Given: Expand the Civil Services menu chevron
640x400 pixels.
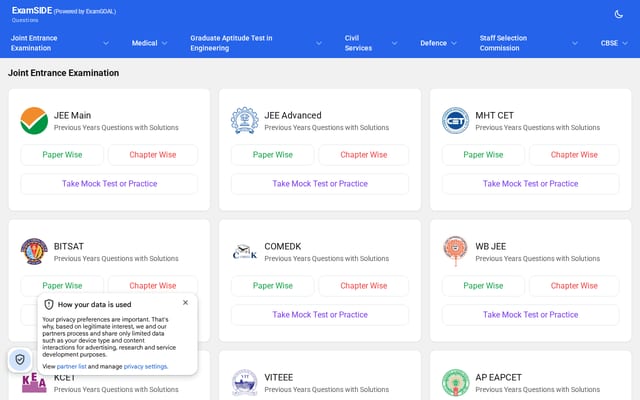Looking at the screenshot, I should (394, 43).
